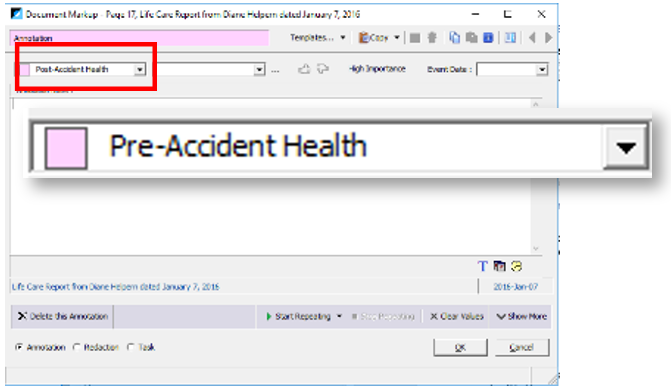
Task: Click the thumbs down icon
Action: tap(323, 68)
